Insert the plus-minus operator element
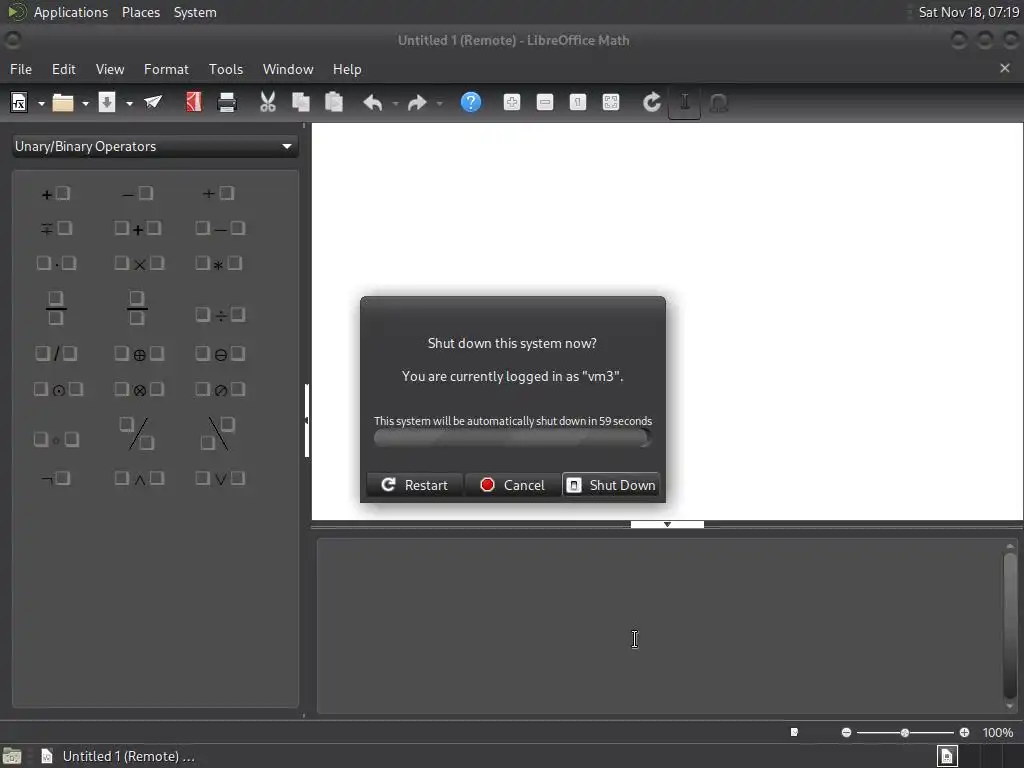This screenshot has height=768, width=1024. tap(218, 193)
